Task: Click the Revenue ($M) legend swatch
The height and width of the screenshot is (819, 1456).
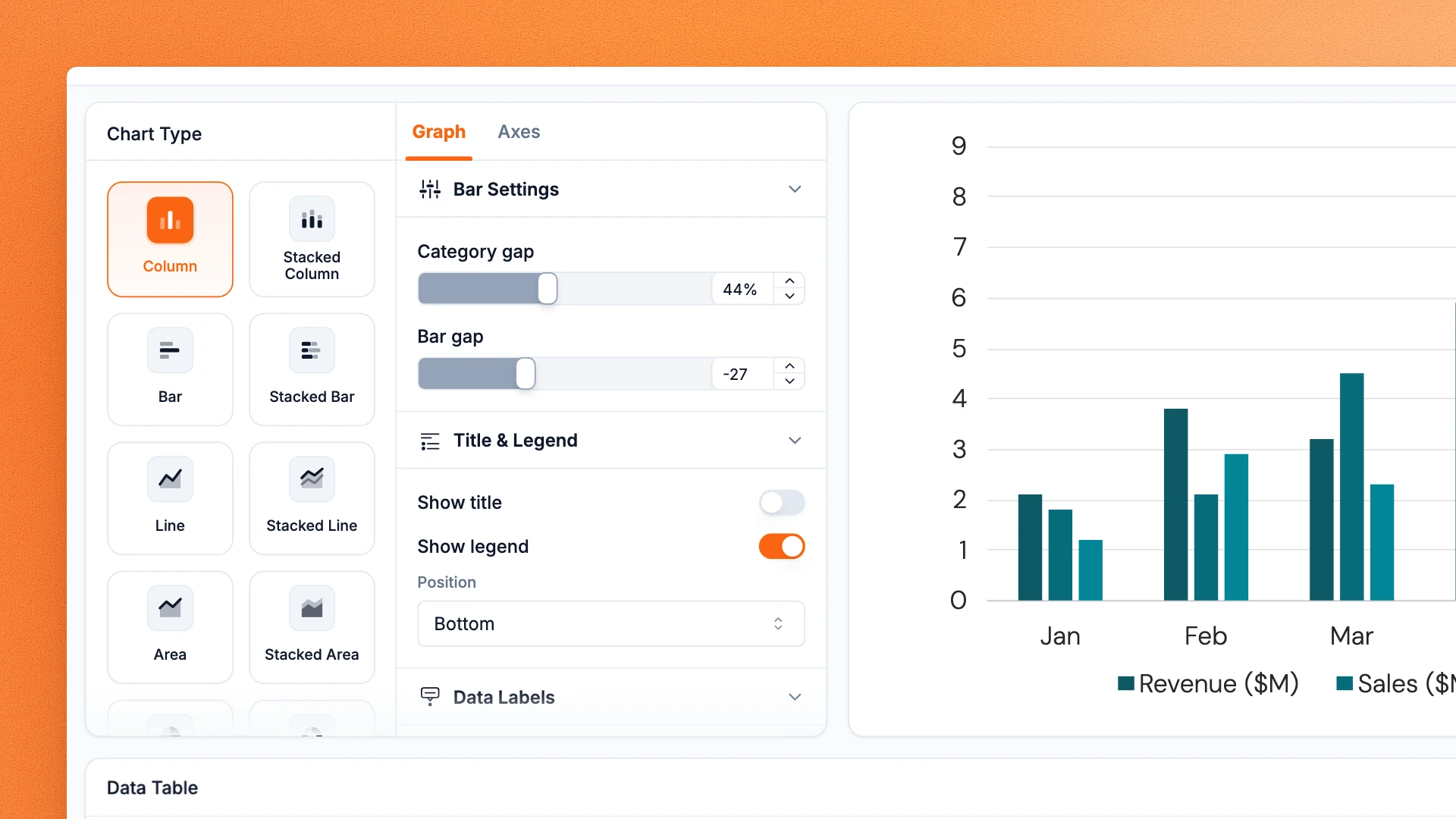Action: [x=1126, y=683]
